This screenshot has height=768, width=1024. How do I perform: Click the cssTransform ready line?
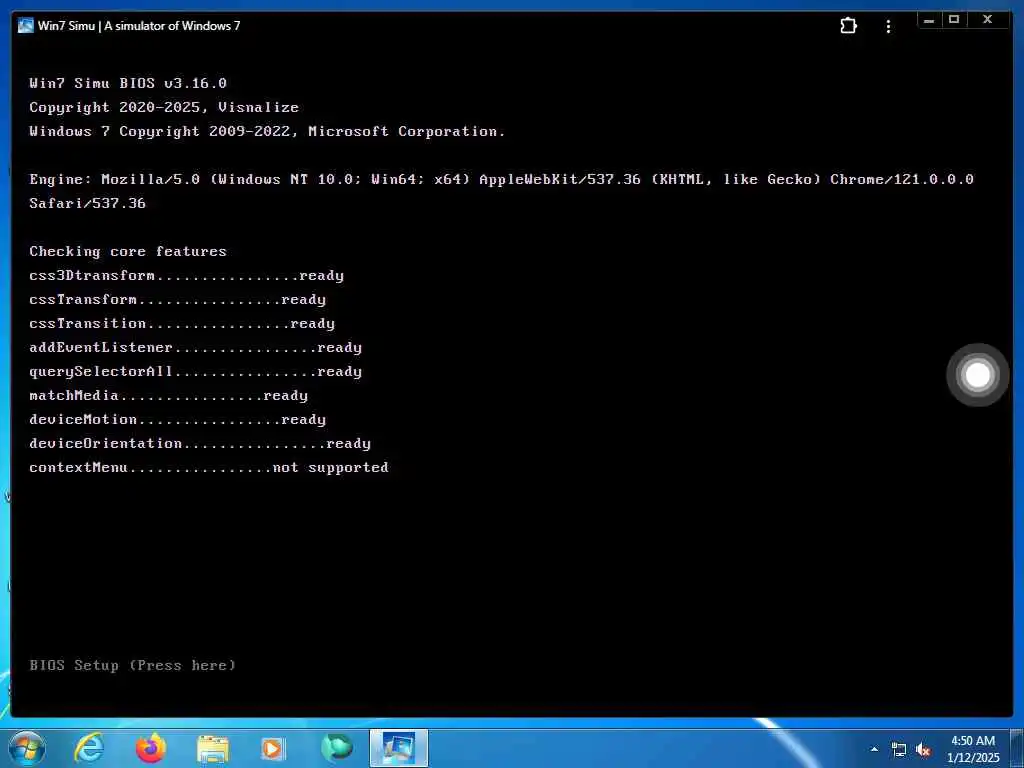point(178,299)
